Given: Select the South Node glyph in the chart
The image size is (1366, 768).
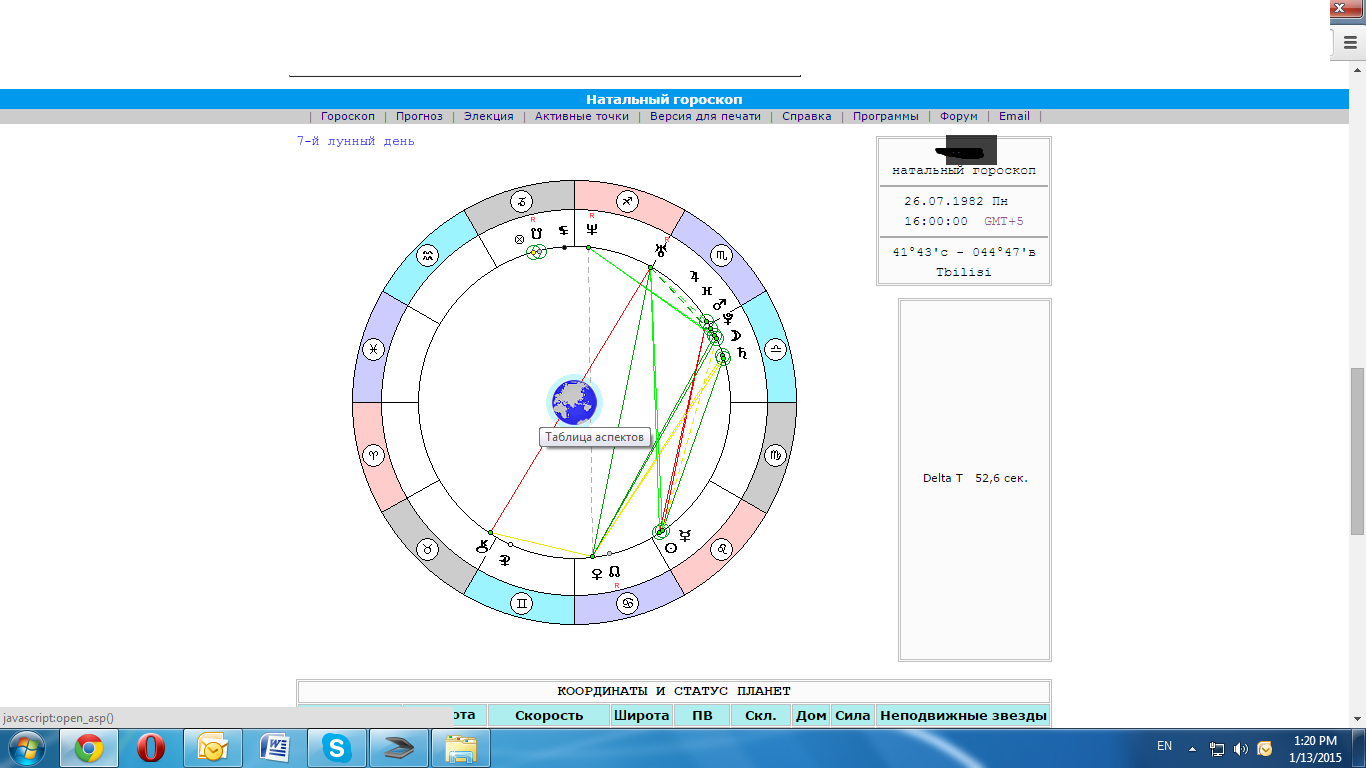Looking at the screenshot, I should pos(535,233).
